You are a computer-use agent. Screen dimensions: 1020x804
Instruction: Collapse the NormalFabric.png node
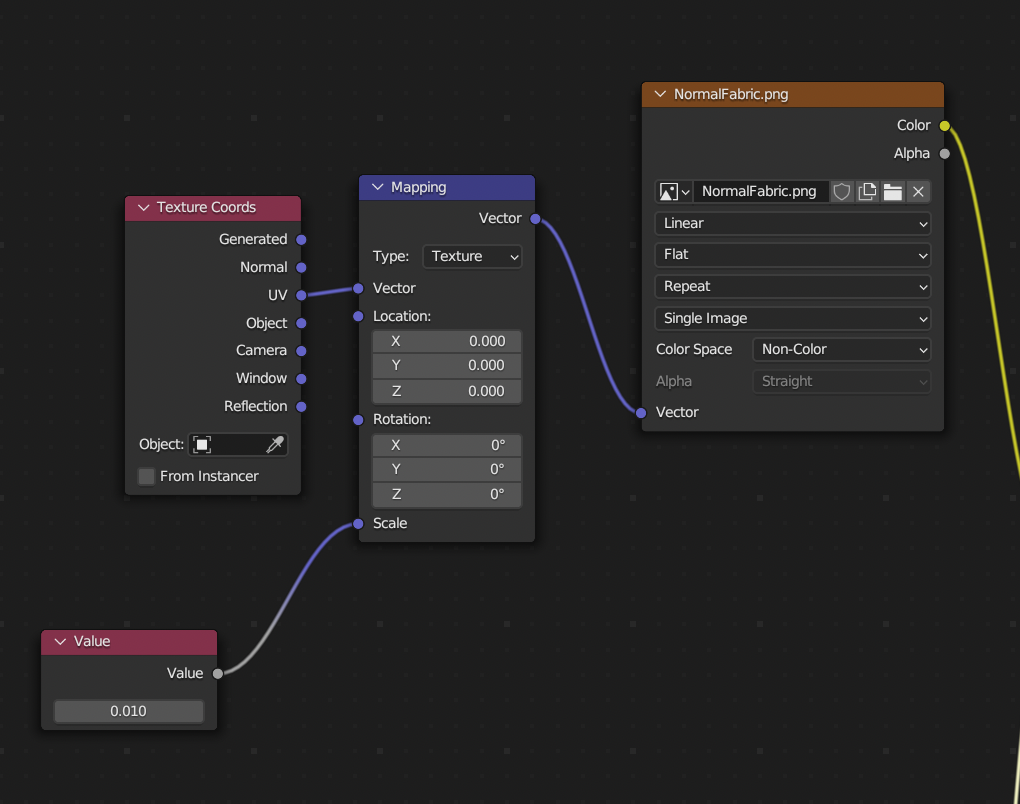(x=660, y=94)
